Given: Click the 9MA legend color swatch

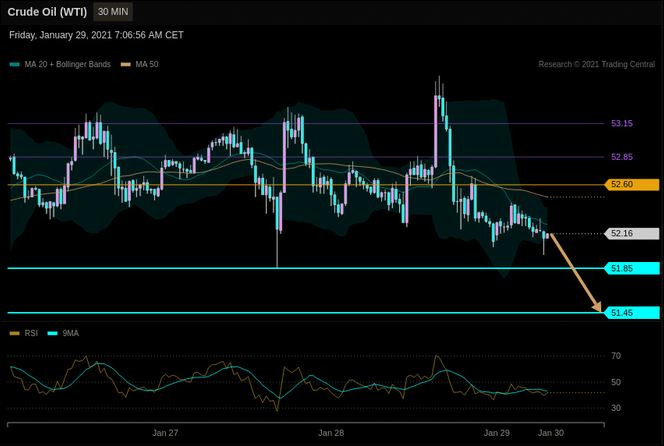Looking at the screenshot, I should [x=53, y=333].
